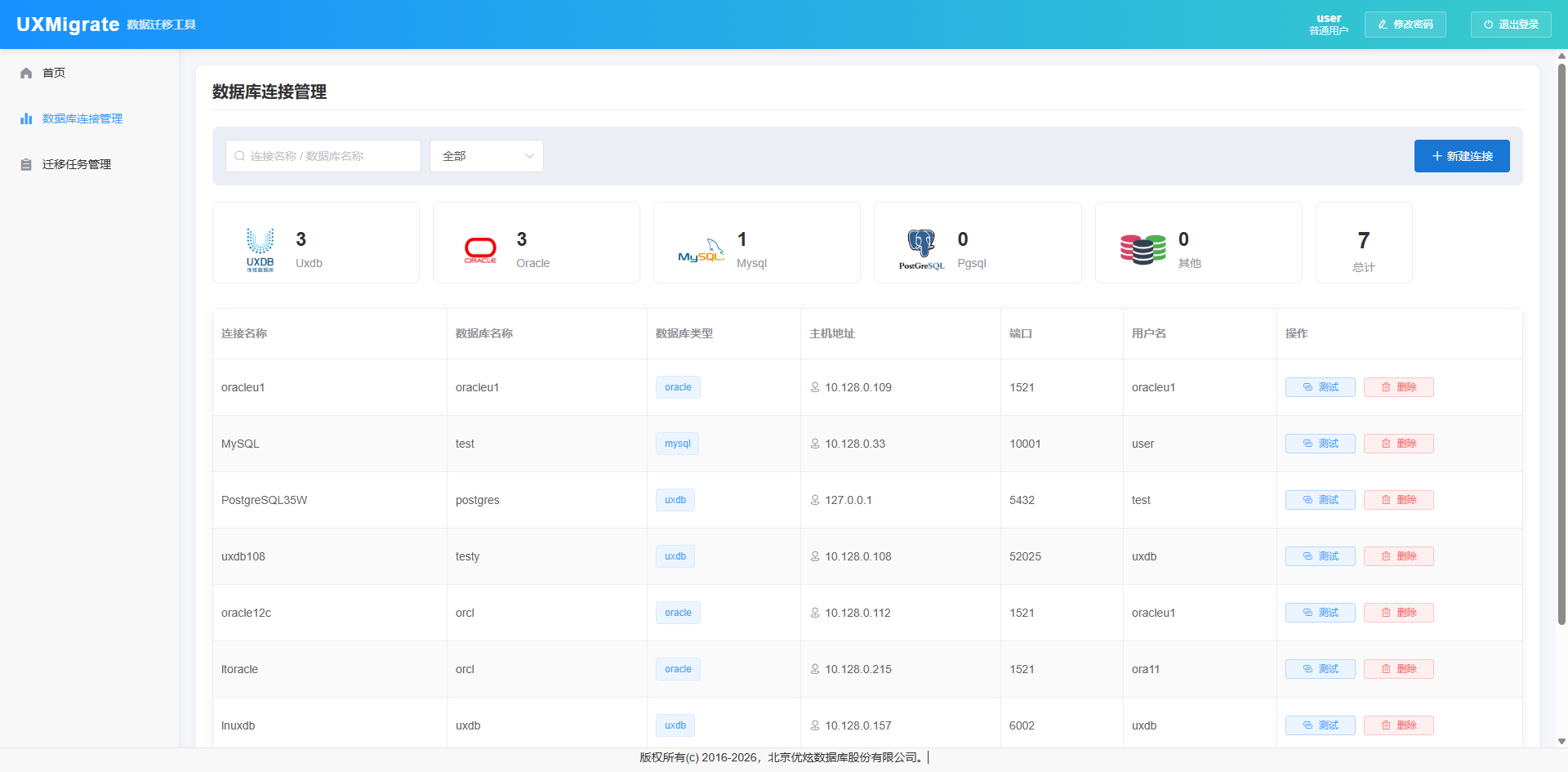Click the home icon beside 首页
This screenshot has width=1568, height=772.
26,73
